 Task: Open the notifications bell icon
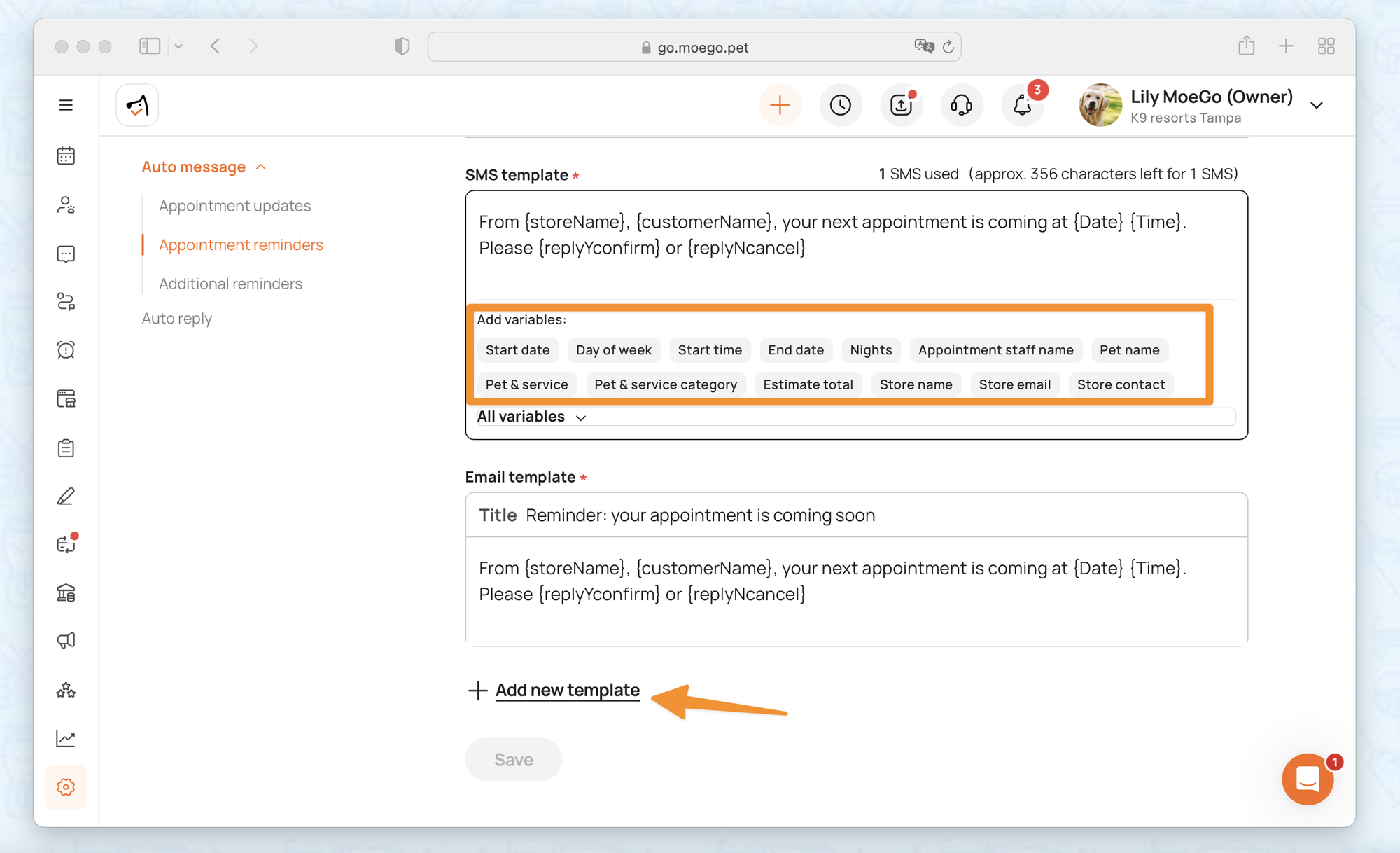click(1022, 105)
